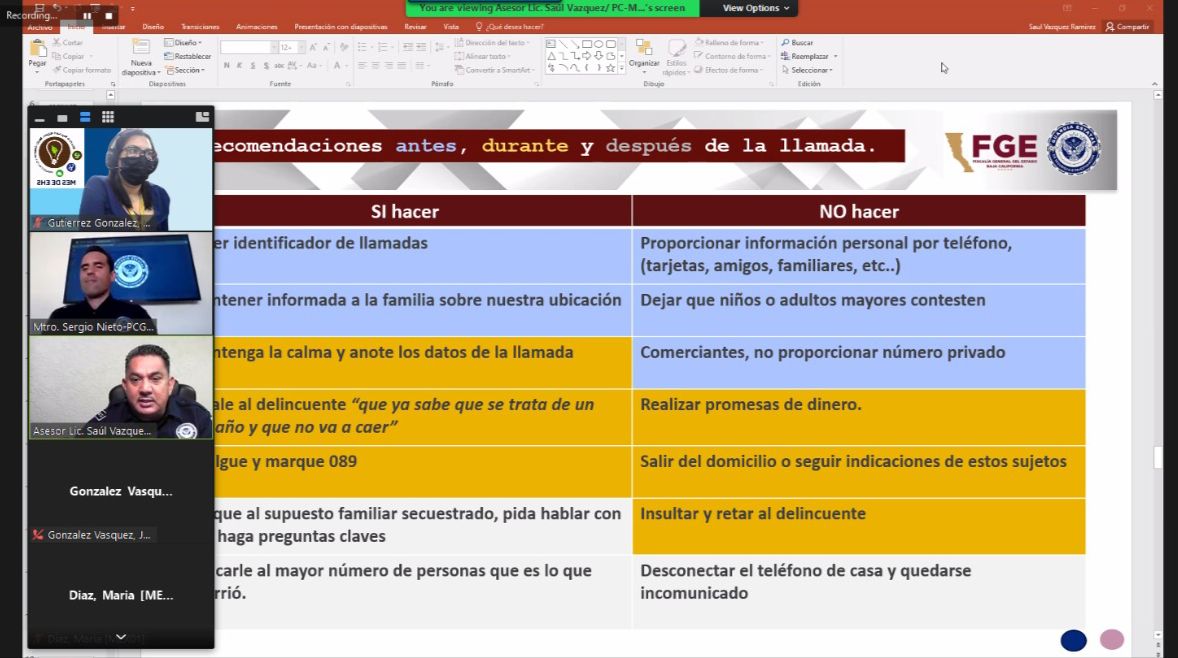Toggle the Zoom panel pop-out view icon

(202, 117)
